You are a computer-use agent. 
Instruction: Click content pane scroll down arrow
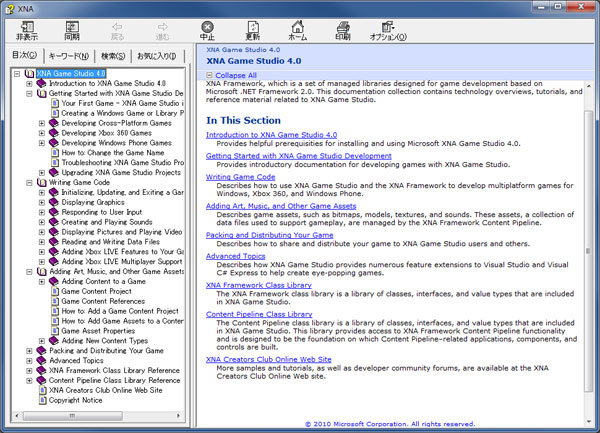point(589,422)
